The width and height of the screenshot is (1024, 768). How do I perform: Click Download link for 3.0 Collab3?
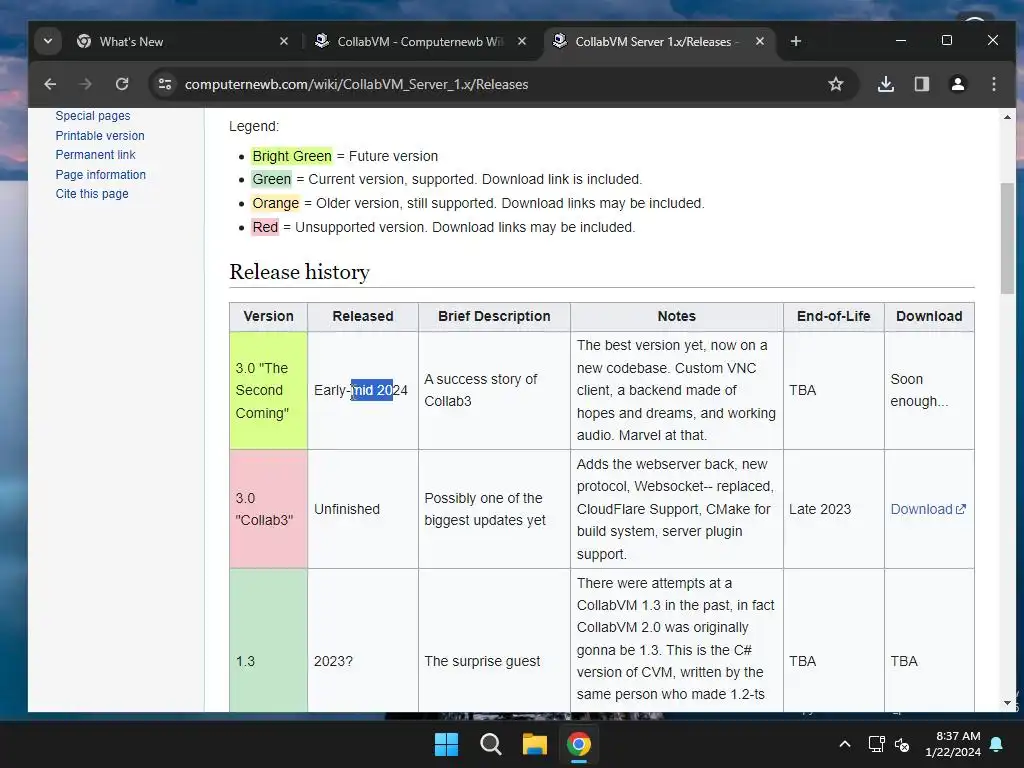927,509
